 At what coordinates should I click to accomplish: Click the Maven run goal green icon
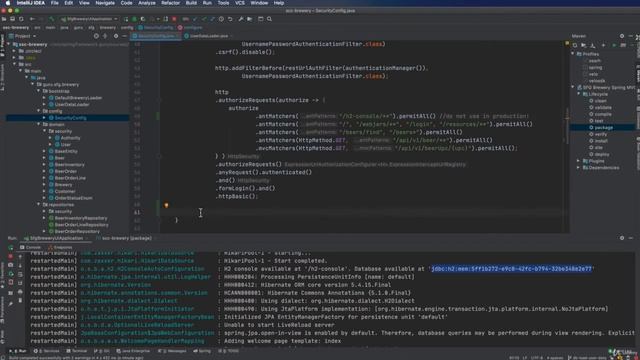point(613,45)
